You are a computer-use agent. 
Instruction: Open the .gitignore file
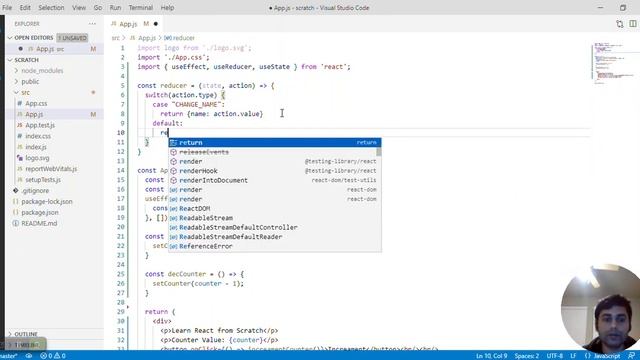click(x=35, y=191)
